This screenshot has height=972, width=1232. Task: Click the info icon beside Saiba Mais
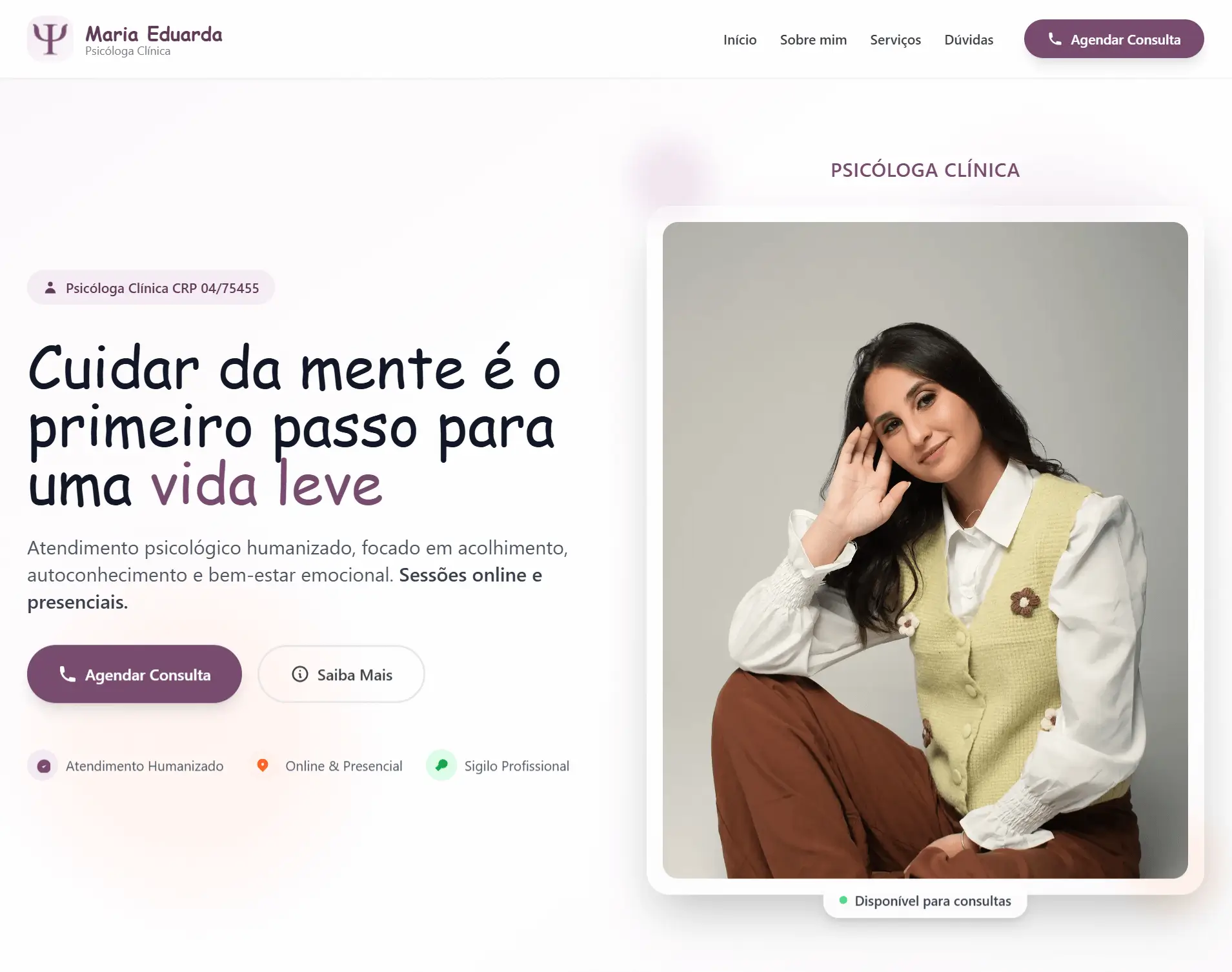coord(299,674)
